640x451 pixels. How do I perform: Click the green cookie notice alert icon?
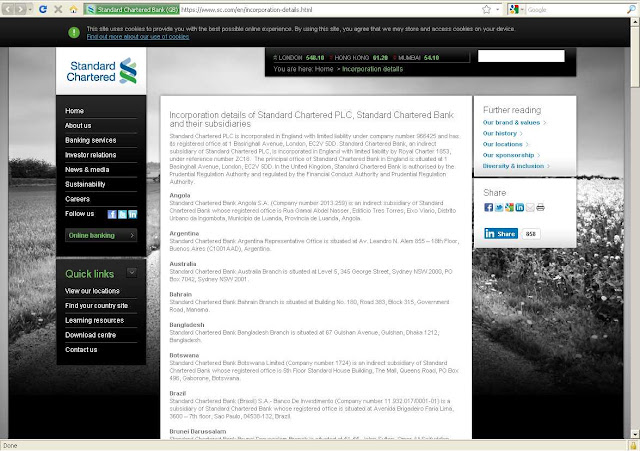(74, 32)
